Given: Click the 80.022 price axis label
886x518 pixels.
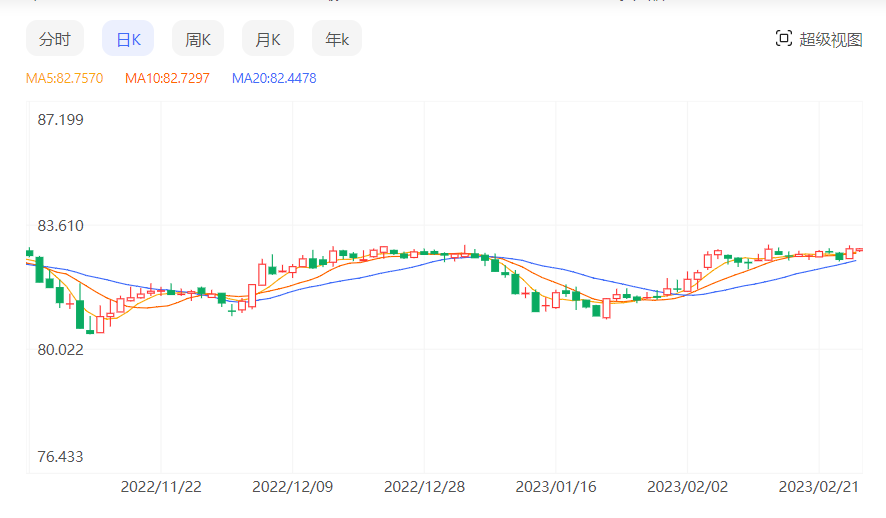Looking at the screenshot, I should coord(60,350).
